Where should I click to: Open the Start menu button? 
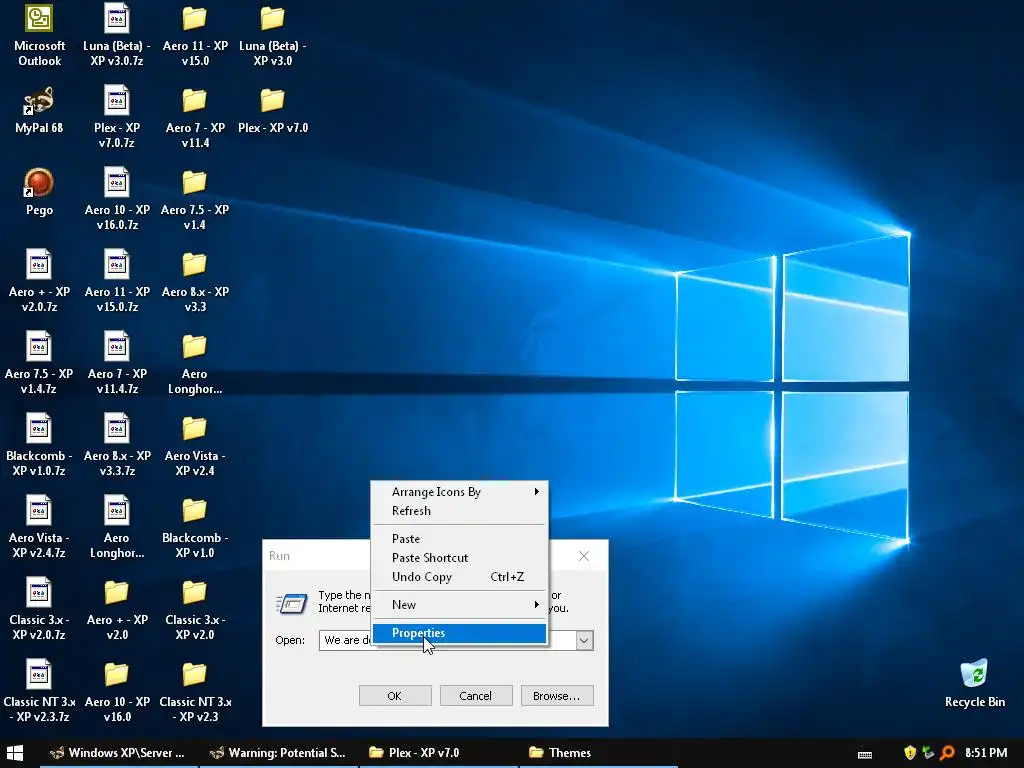point(14,753)
